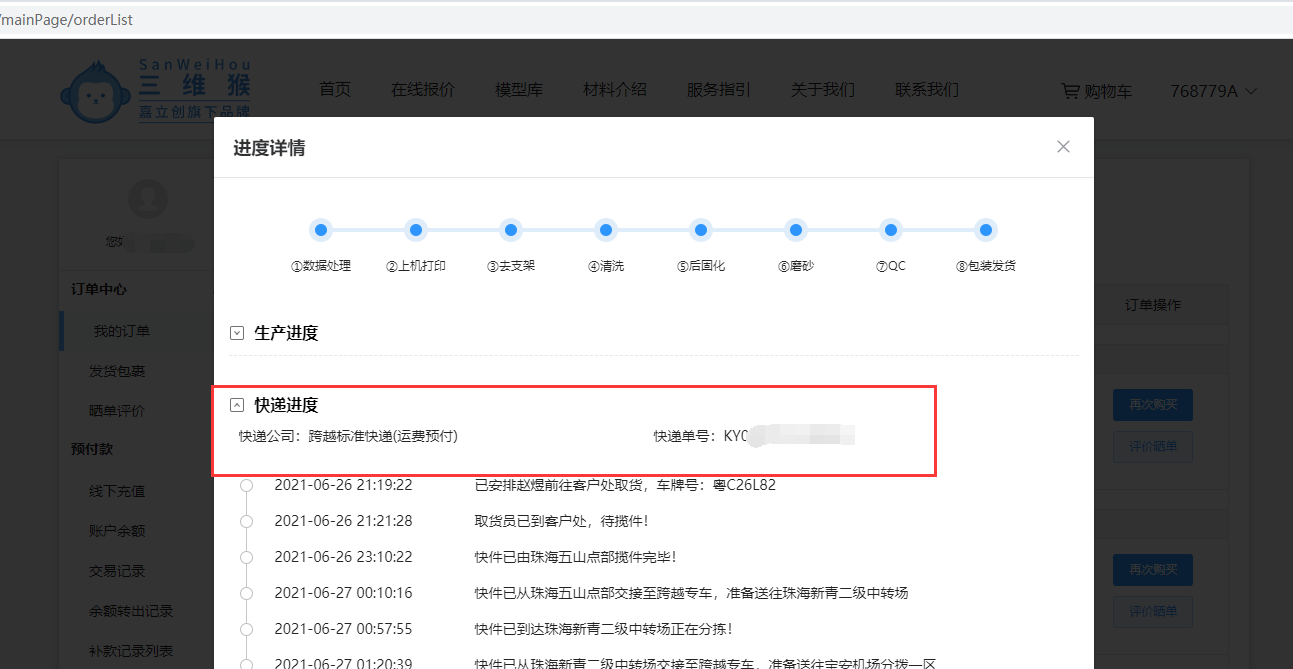
Task: Go to 在线报价 menu
Action: click(x=422, y=90)
